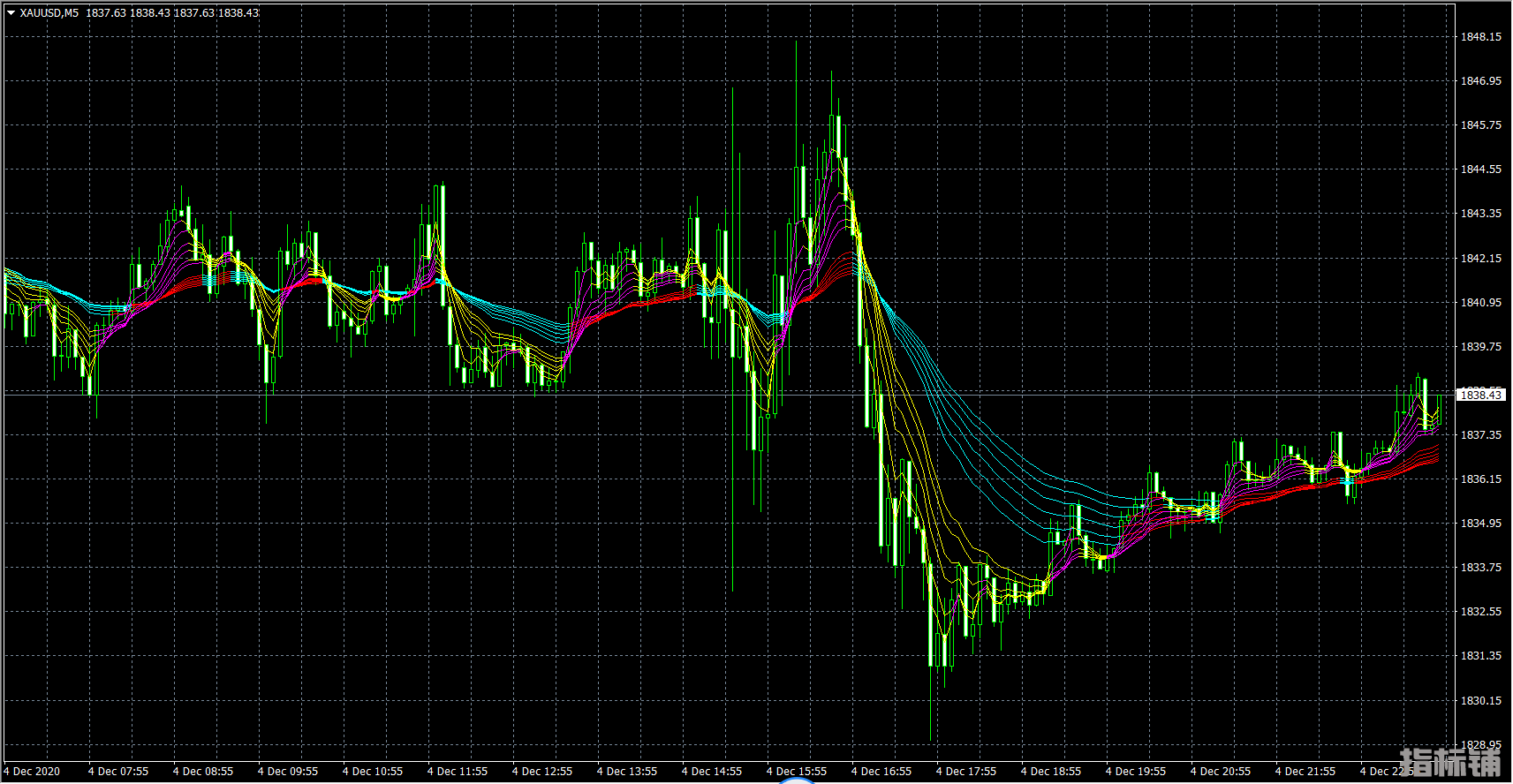The width and height of the screenshot is (1513, 784).
Task: Click the 4 Dec 2020 date label
Action: (x=32, y=772)
